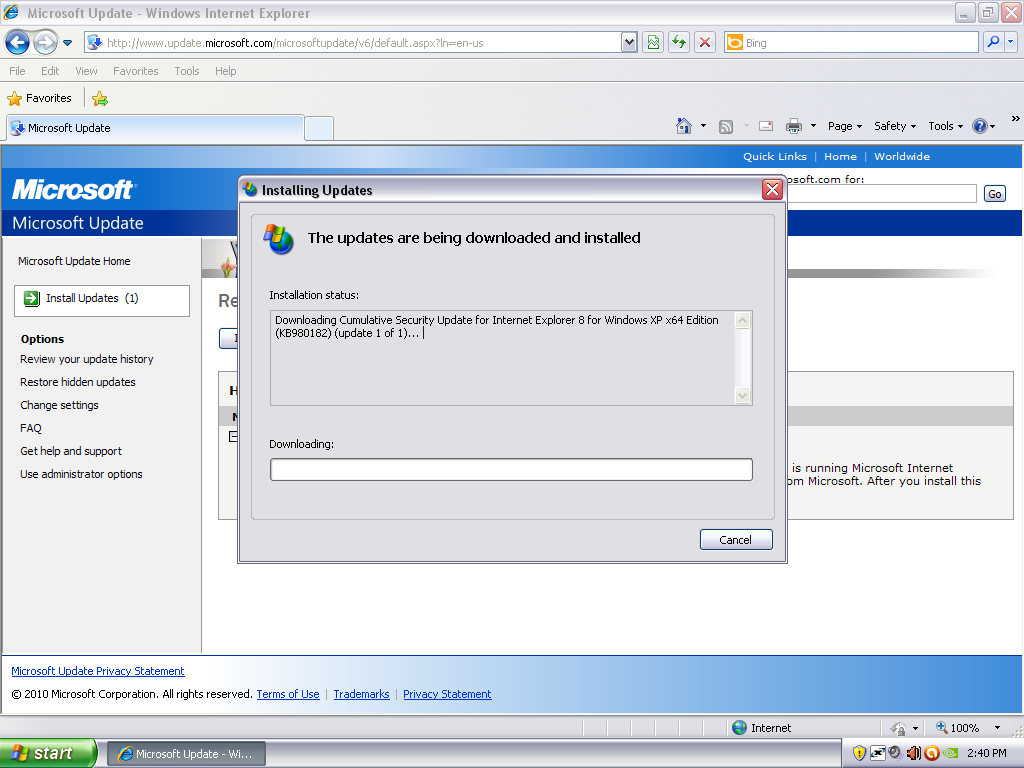Click the address bar URL field
Viewport: 1024px width, 768px height.
point(353,43)
